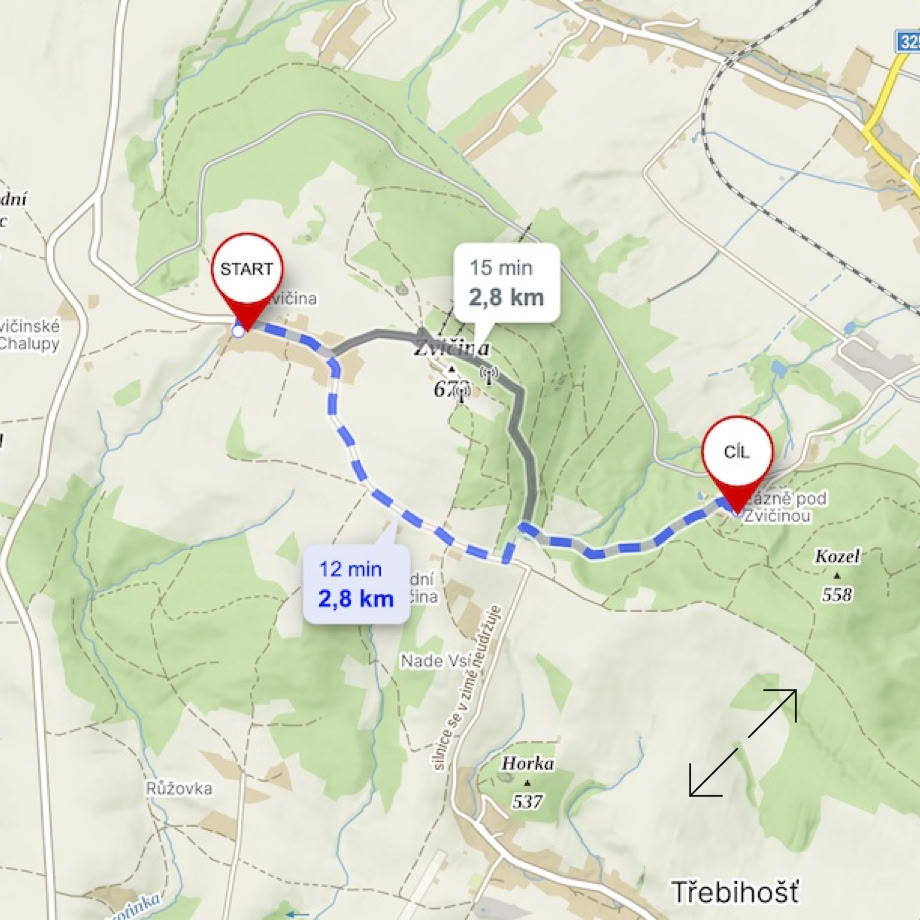Viewport: 920px width, 920px height.
Task: Click the Třebihošť village label
Action: [x=735, y=892]
